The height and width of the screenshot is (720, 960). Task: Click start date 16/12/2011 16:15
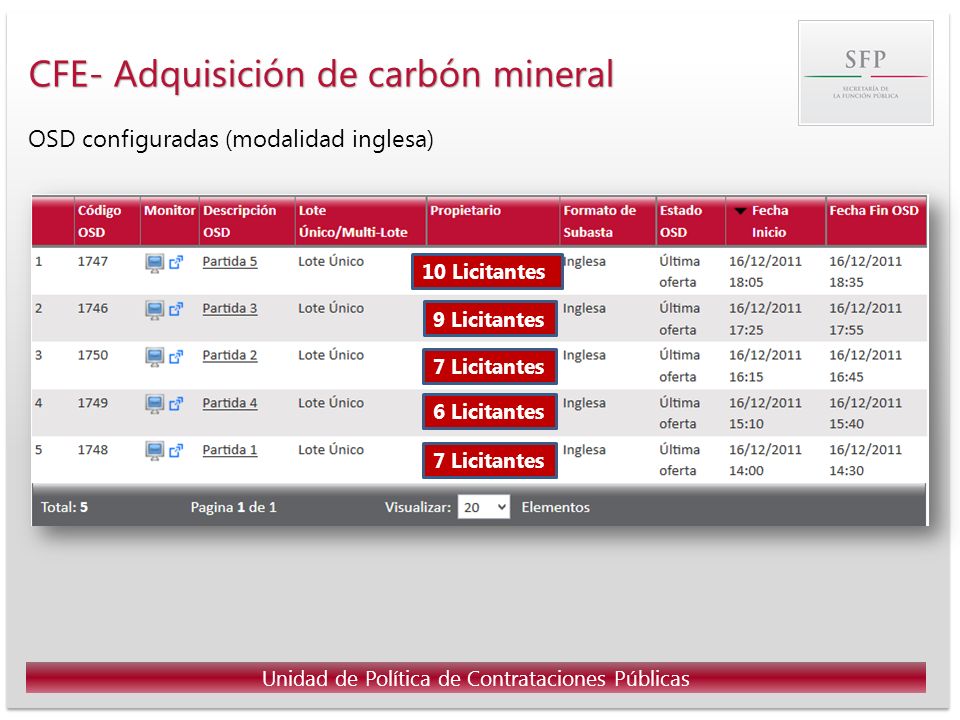[765, 366]
